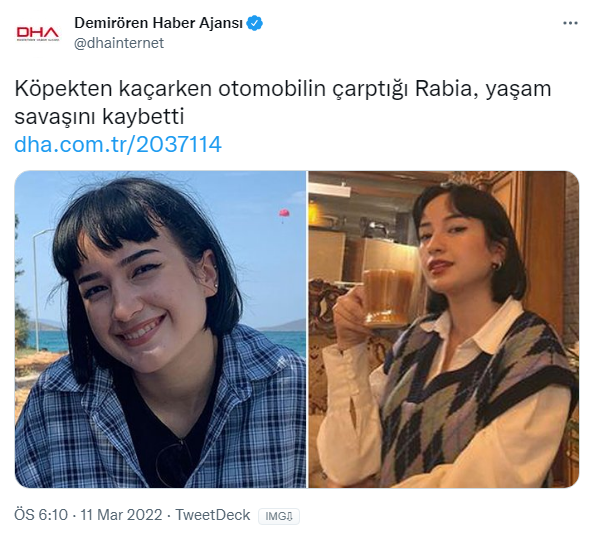The image size is (590, 535).
Task: Click the IMG download badge
Action: pyautogui.click(x=279, y=516)
